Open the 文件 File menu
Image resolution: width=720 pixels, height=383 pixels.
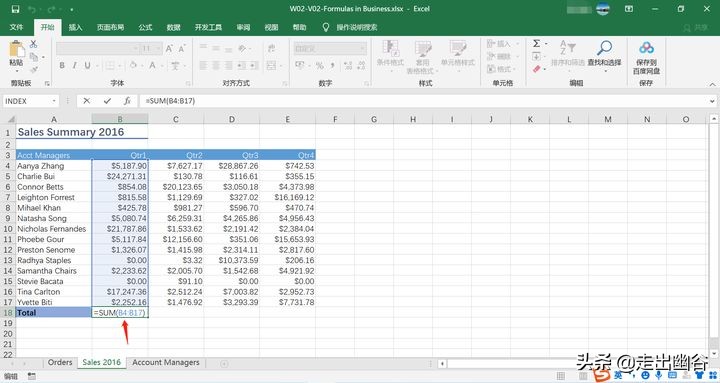(x=16, y=27)
